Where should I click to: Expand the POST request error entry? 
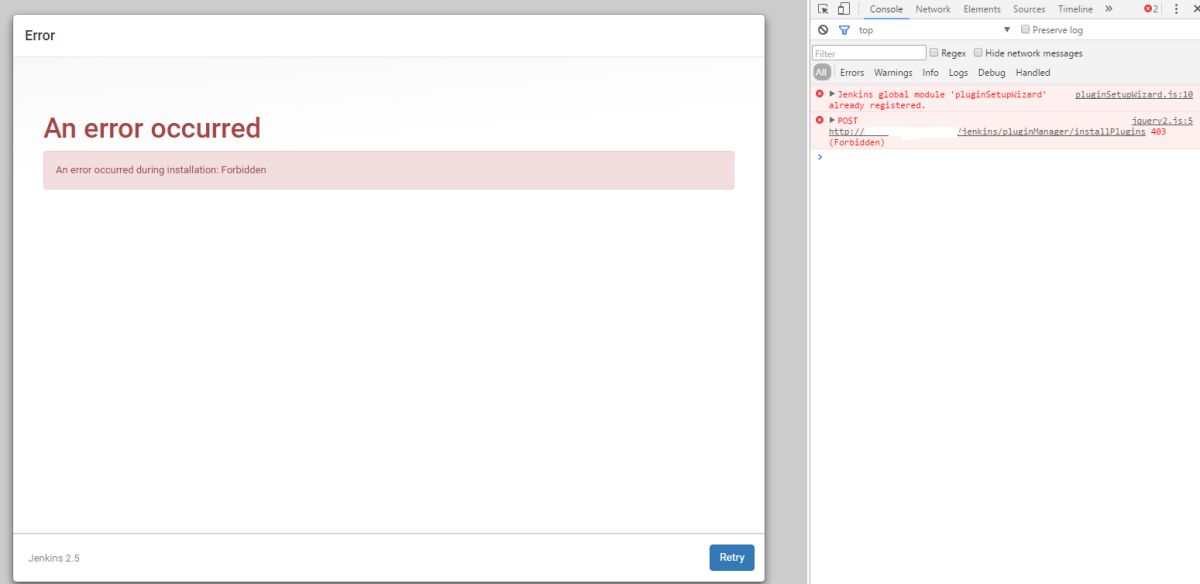coord(832,120)
